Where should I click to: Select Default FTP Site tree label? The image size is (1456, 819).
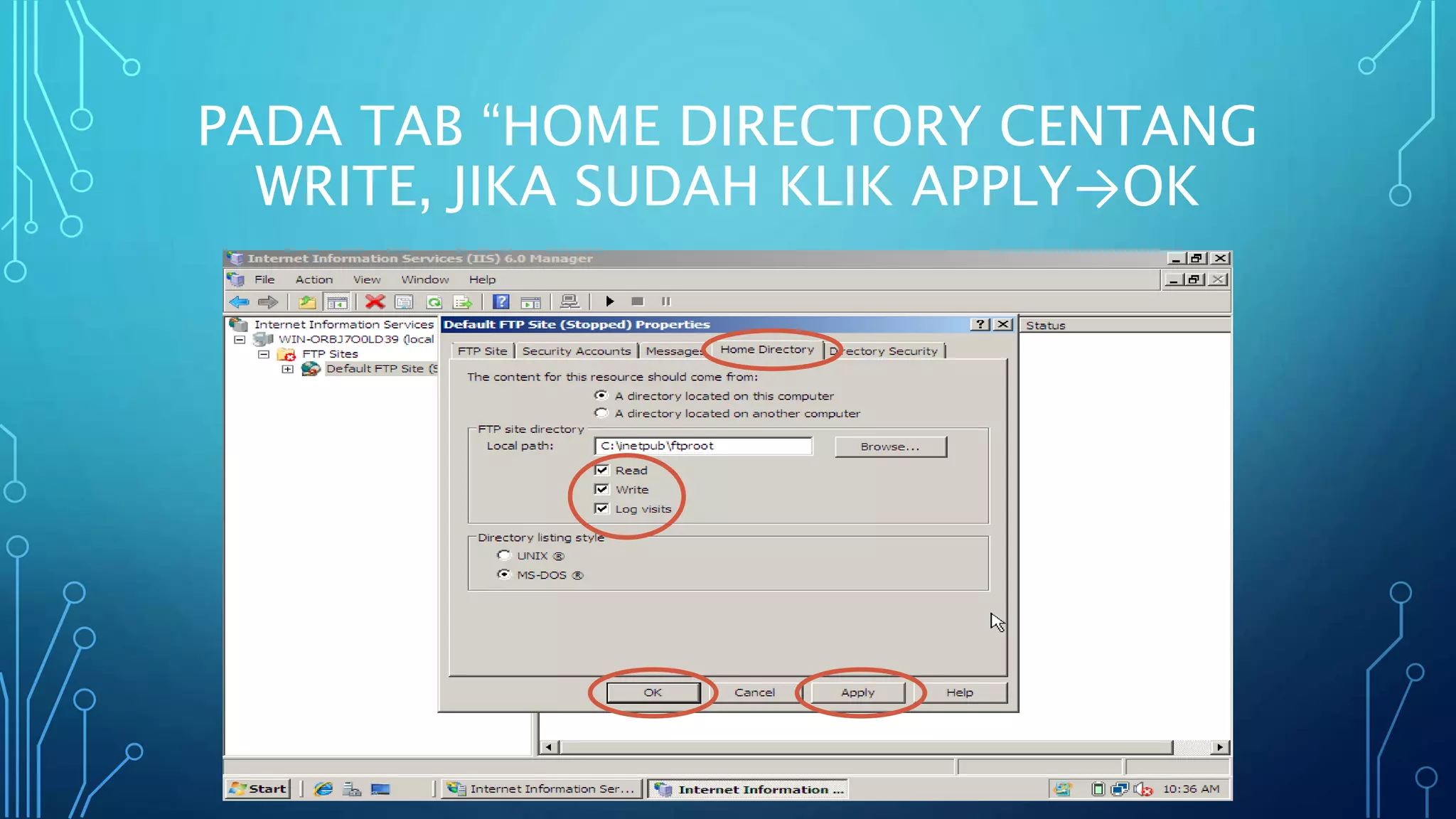[381, 368]
